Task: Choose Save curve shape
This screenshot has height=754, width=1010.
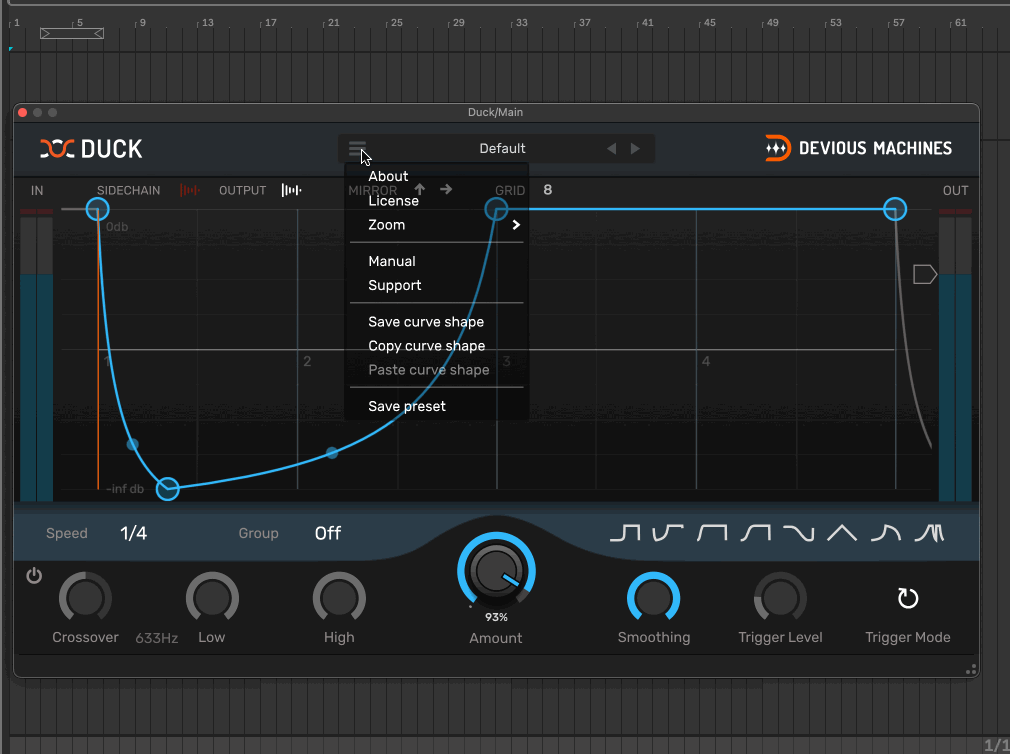Action: tap(426, 322)
